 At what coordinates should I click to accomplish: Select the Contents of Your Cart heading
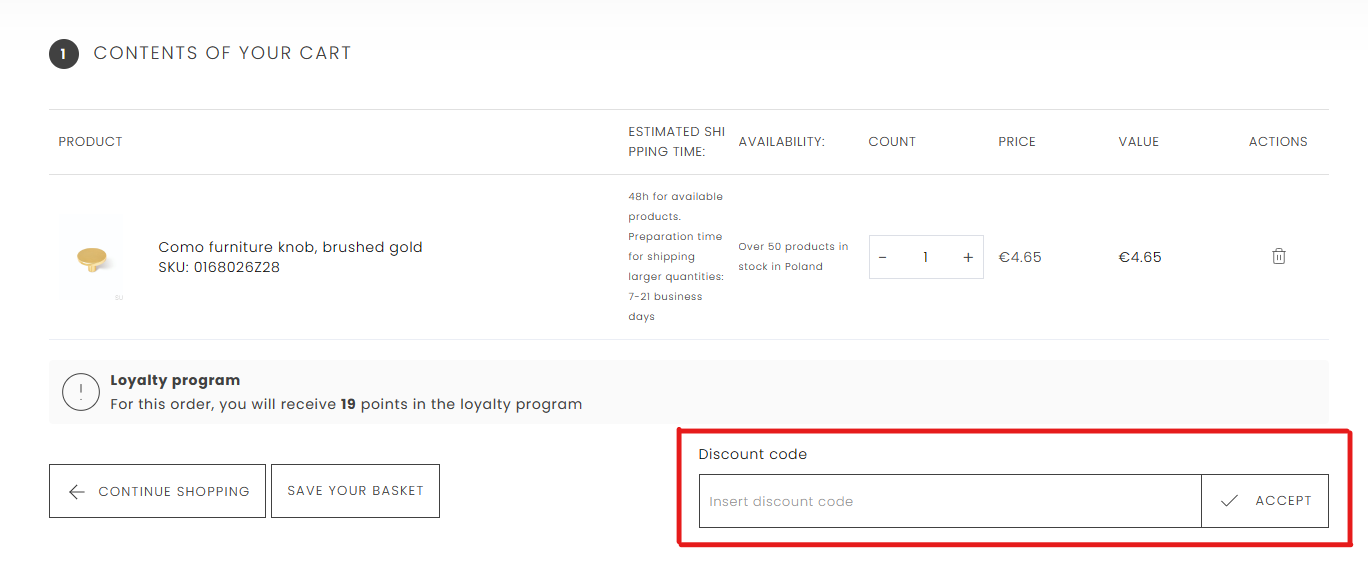[222, 54]
